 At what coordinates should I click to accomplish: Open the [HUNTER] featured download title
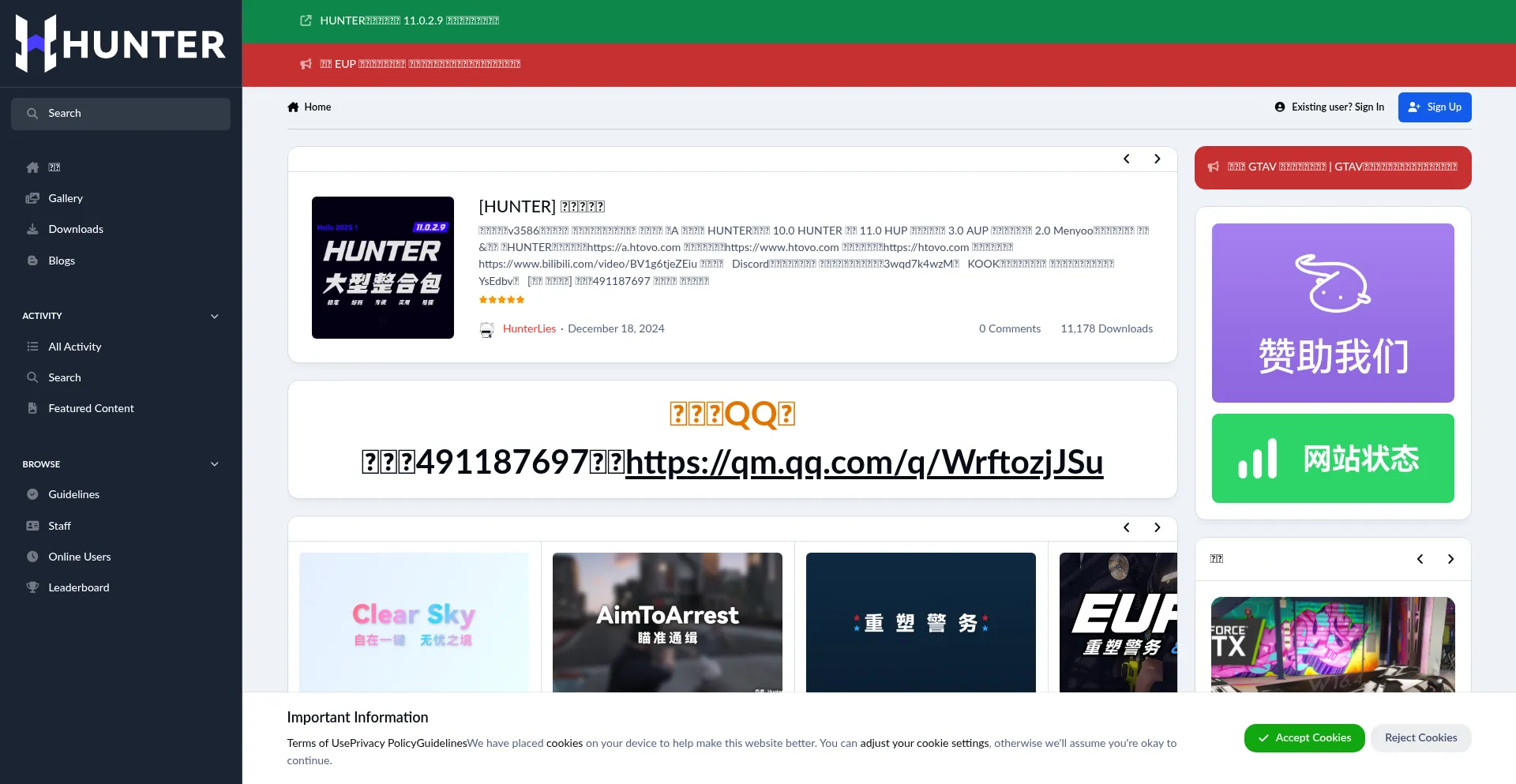pyautogui.click(x=542, y=207)
